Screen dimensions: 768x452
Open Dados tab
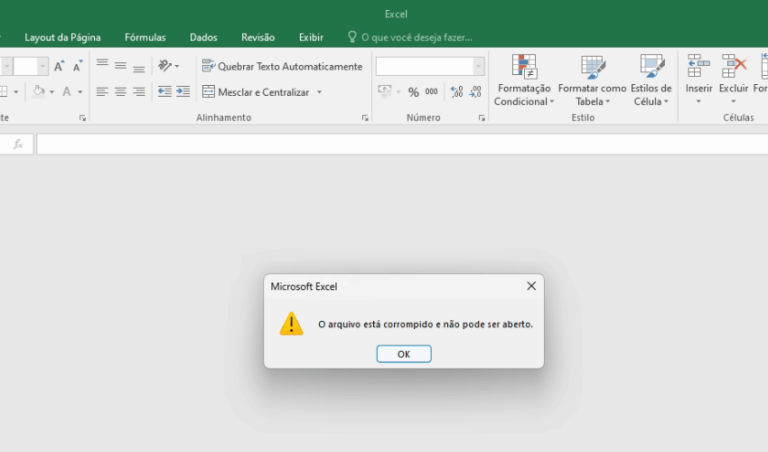pos(203,37)
